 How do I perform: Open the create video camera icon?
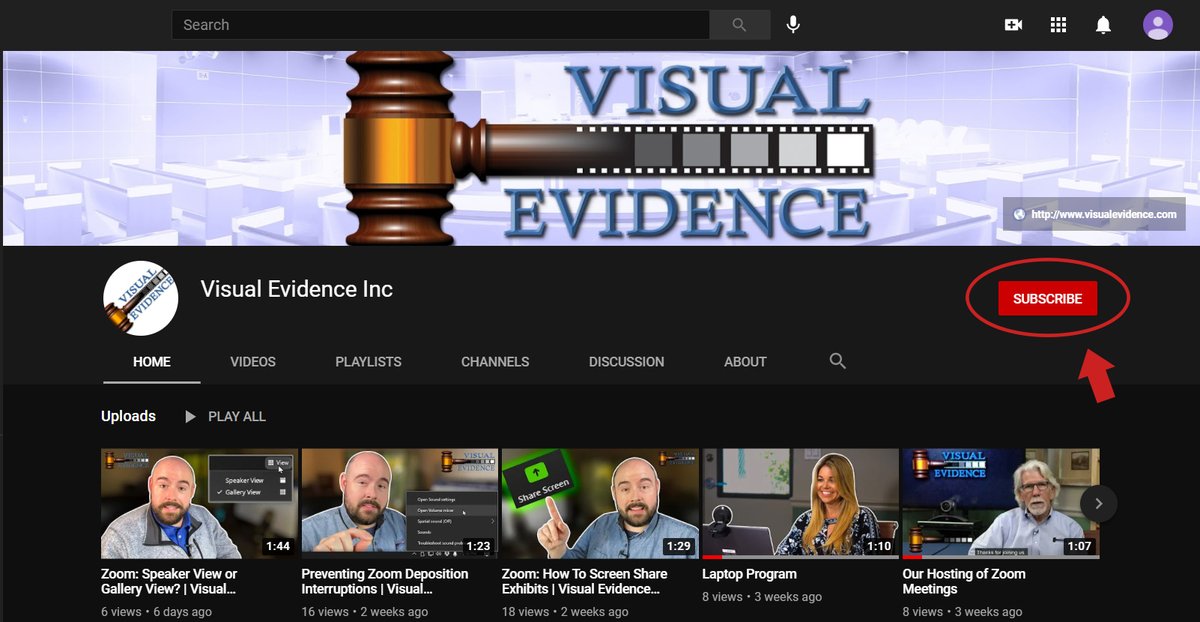(x=1013, y=25)
